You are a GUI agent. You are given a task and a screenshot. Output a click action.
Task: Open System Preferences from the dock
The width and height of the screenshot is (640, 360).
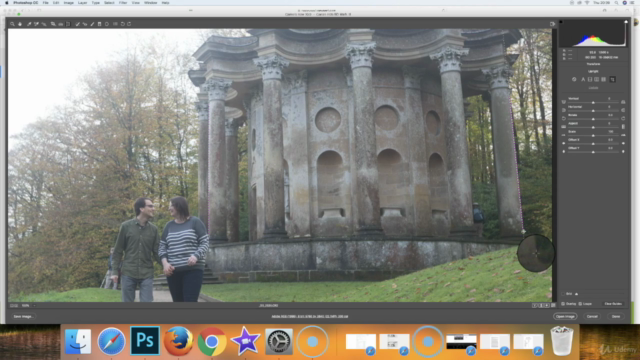(x=279, y=341)
